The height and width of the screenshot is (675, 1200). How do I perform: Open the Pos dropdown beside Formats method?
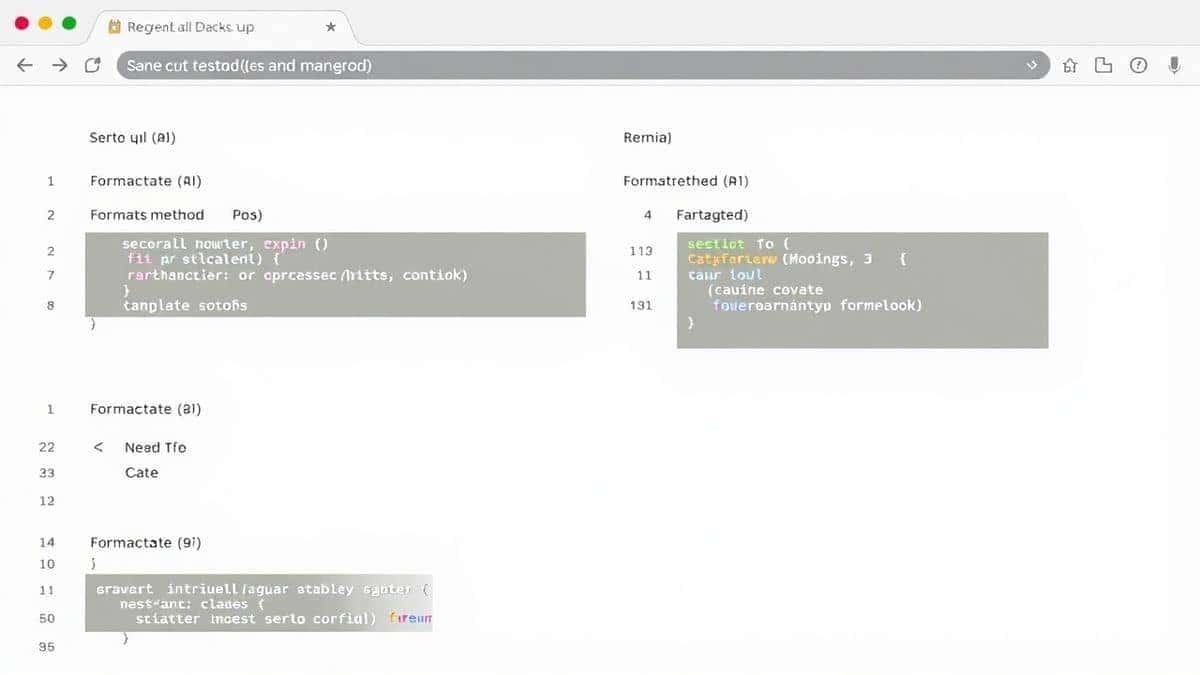coord(247,214)
